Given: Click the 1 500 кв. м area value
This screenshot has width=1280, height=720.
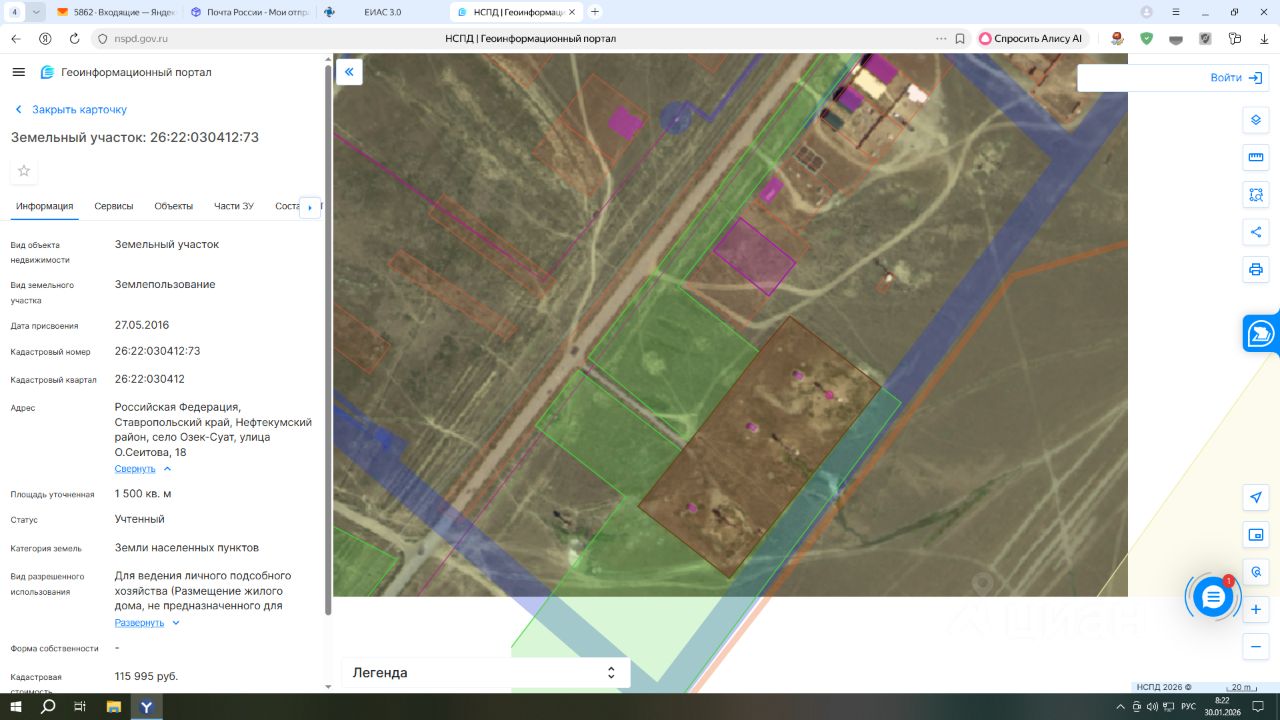Looking at the screenshot, I should [143, 494].
